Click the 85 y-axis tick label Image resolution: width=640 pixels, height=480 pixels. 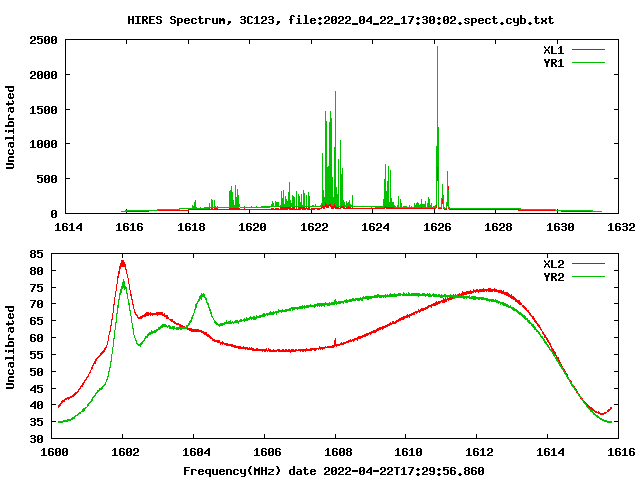click(x=36, y=254)
